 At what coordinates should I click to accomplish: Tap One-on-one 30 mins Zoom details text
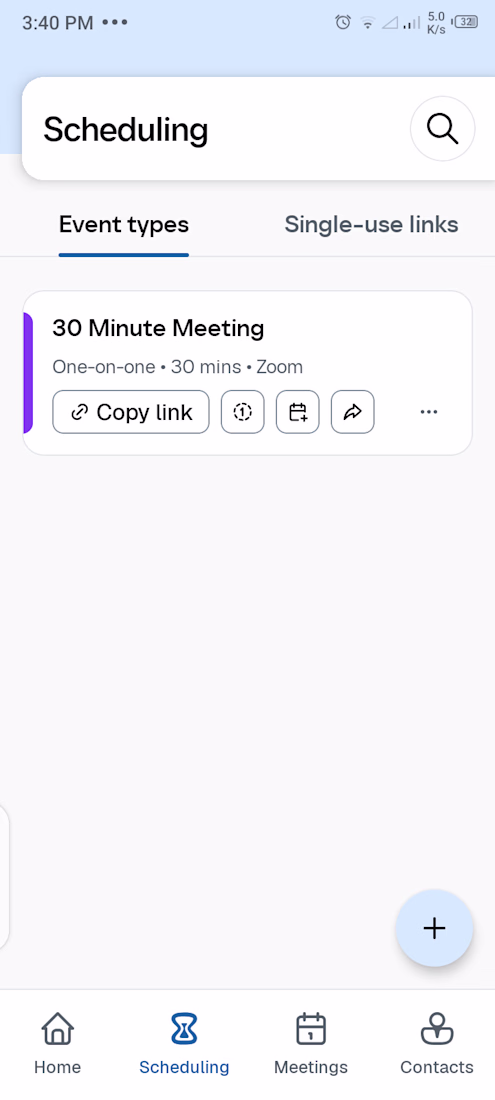[177, 366]
